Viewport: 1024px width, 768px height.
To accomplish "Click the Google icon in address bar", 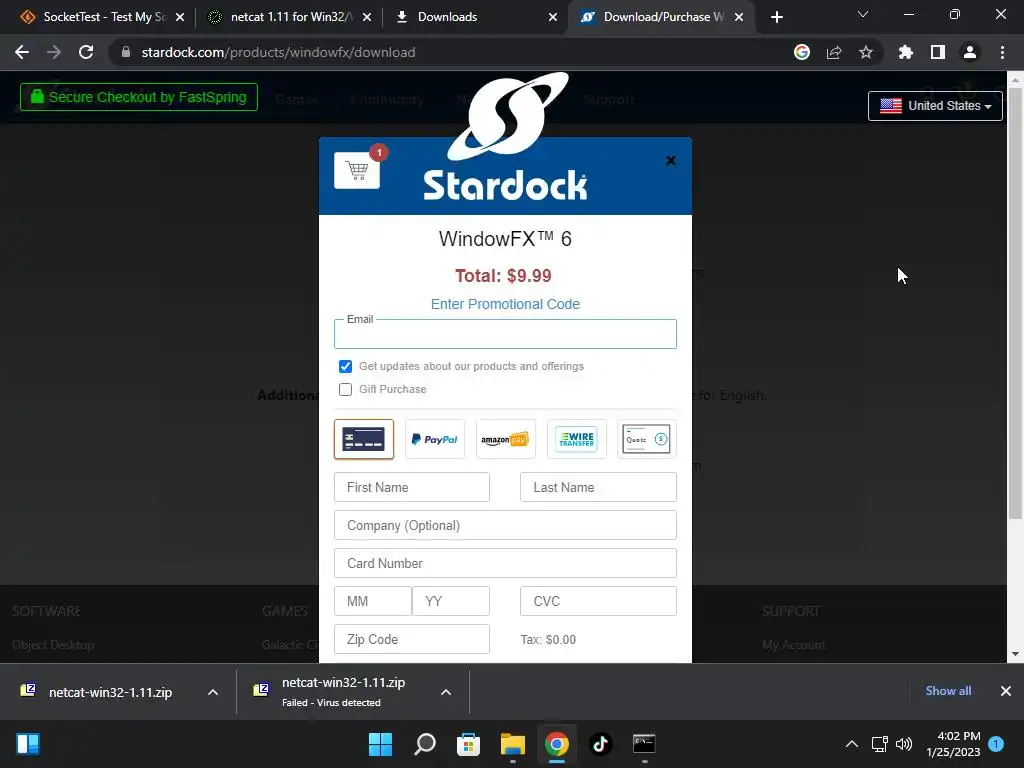I will click(802, 52).
